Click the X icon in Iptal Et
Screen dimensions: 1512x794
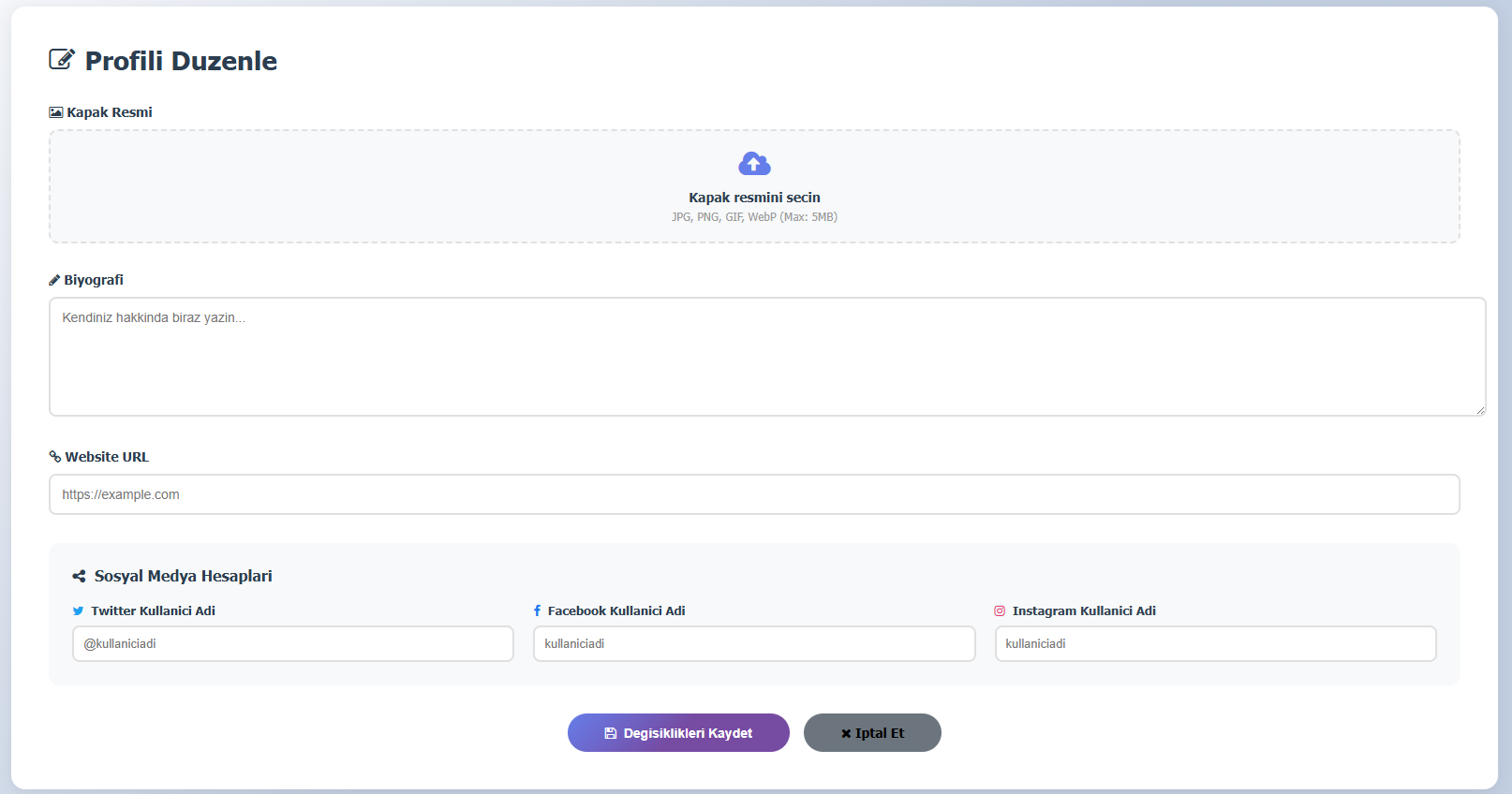(x=846, y=733)
